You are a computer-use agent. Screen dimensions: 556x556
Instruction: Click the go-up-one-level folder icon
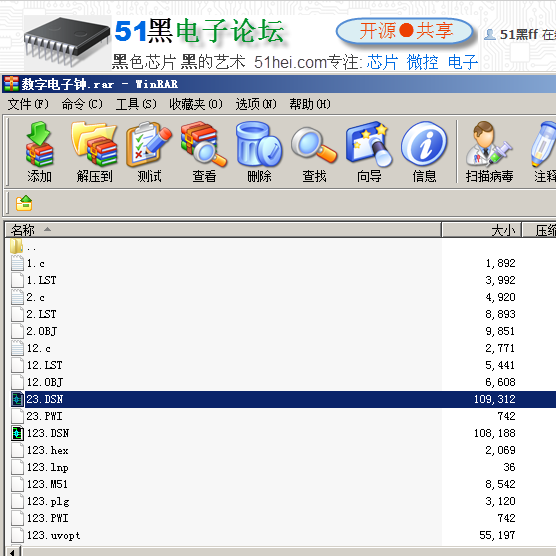[x=24, y=203]
